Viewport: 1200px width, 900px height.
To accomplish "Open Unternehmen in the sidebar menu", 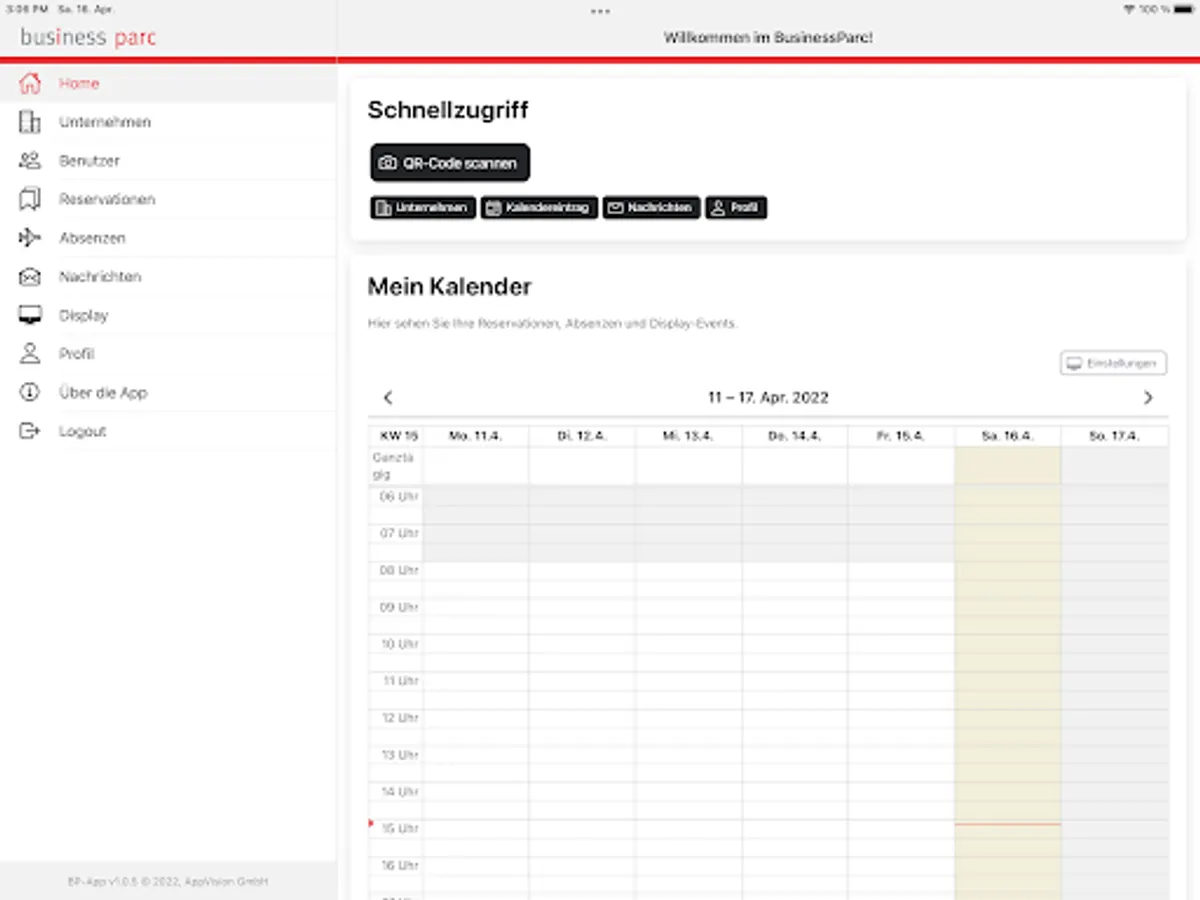I will click(168, 122).
